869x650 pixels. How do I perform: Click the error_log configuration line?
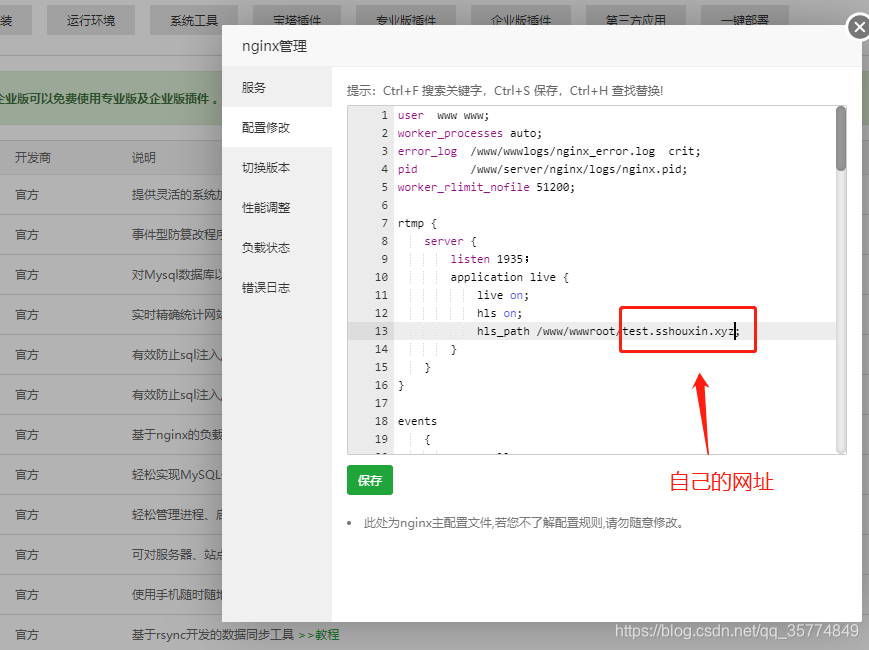[549, 151]
